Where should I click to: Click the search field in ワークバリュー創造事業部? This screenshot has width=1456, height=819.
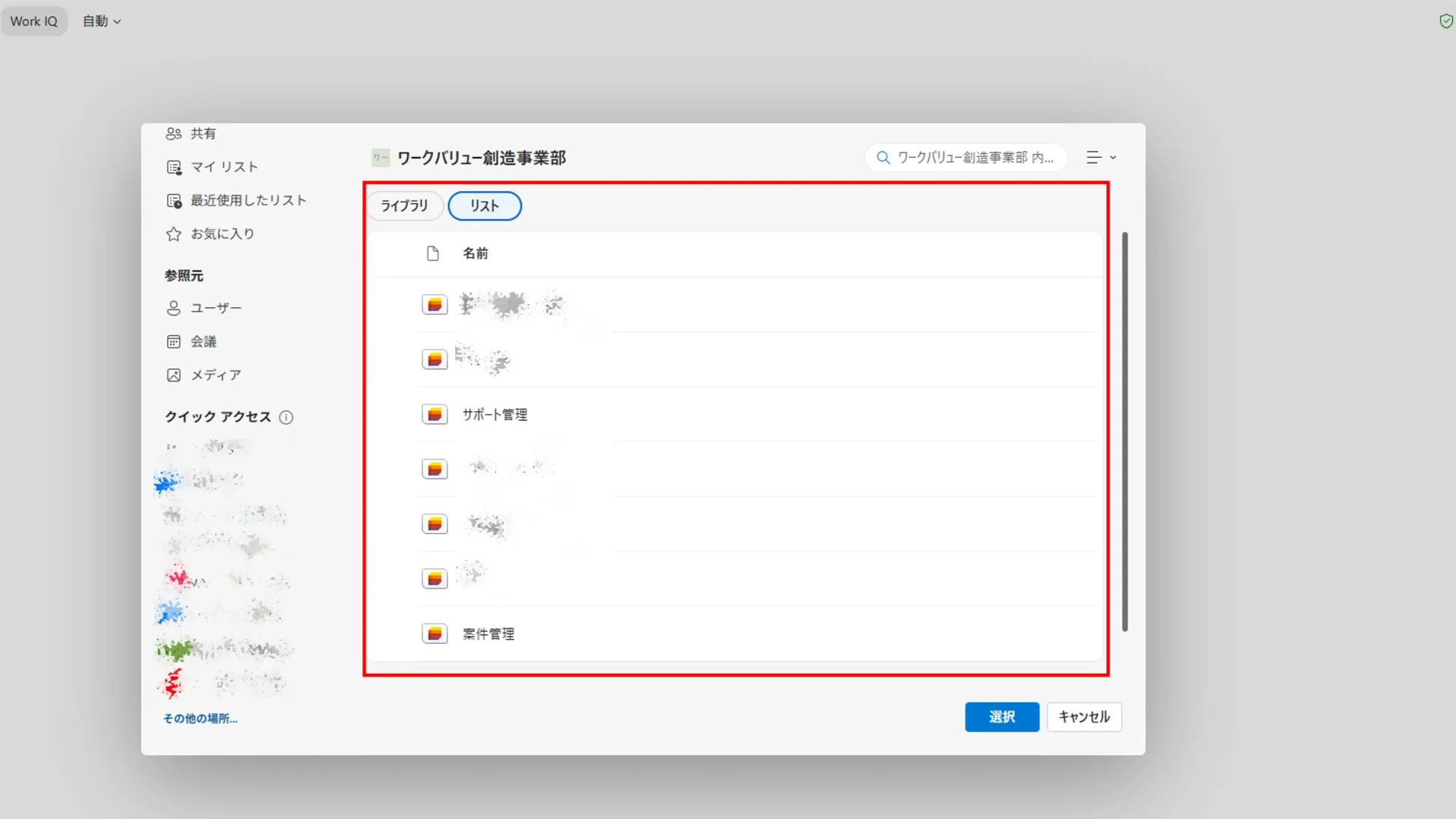tap(966, 158)
